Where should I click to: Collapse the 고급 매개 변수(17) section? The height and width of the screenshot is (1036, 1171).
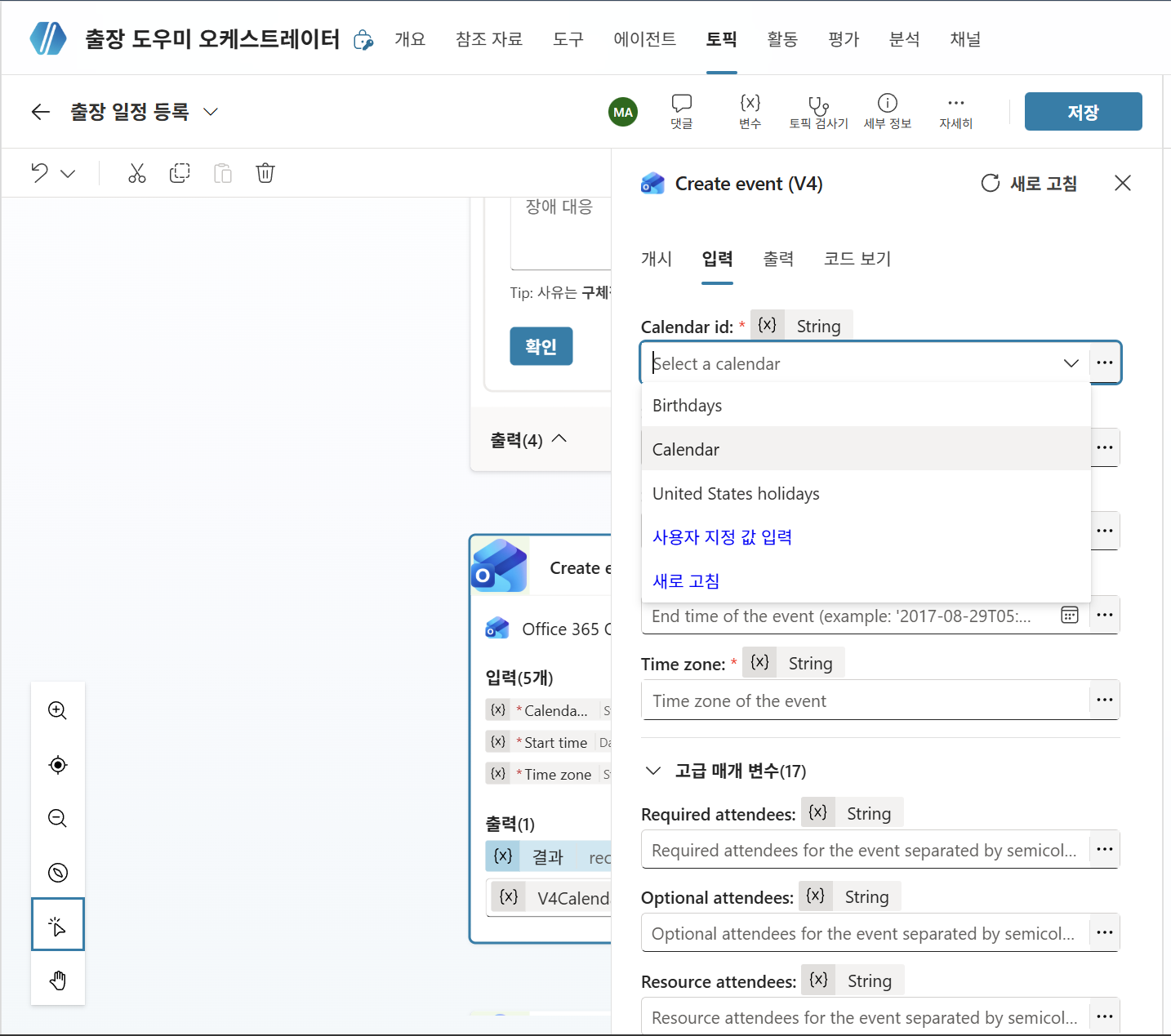tap(653, 771)
